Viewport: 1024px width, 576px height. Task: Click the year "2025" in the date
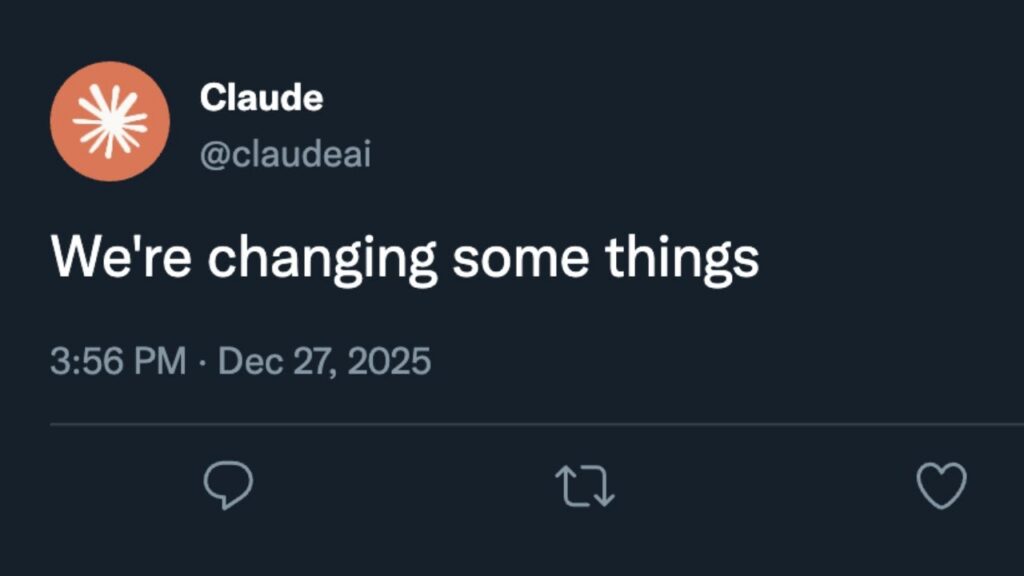[x=391, y=360]
